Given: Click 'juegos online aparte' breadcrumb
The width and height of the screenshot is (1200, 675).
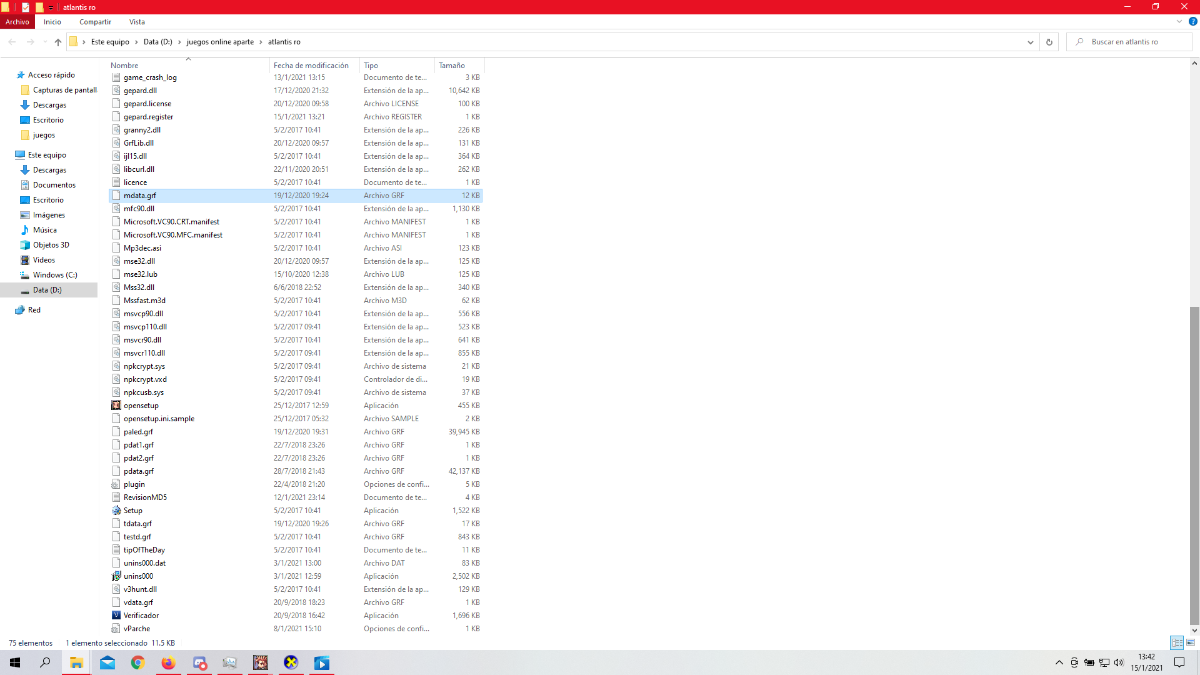Looking at the screenshot, I should click(x=221, y=42).
